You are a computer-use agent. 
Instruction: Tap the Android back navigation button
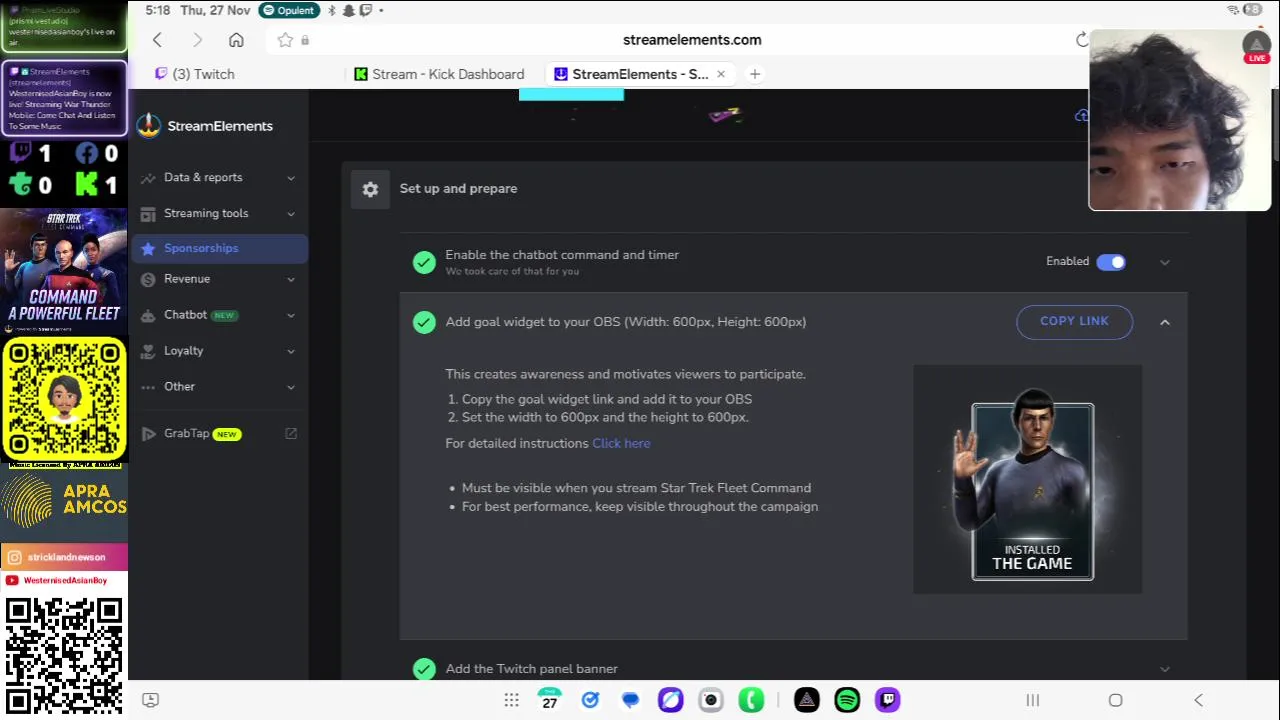coord(1198,700)
